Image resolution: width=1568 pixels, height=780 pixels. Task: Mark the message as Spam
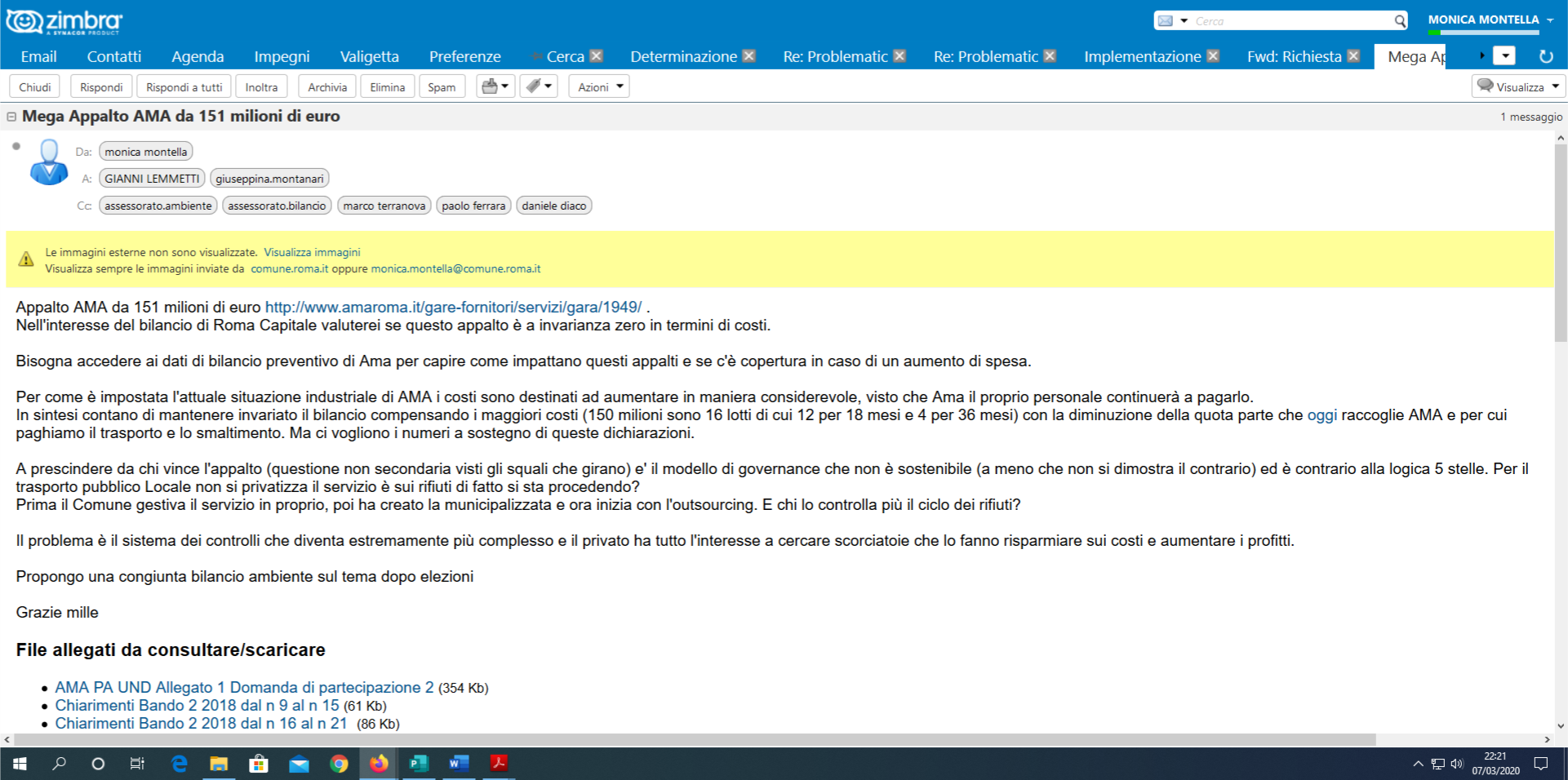tap(442, 86)
